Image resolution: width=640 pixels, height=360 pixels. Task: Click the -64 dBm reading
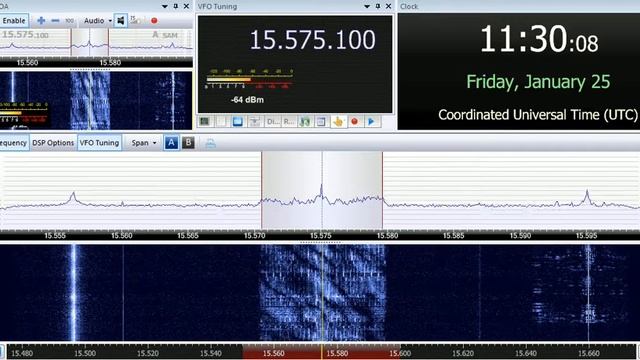(247, 100)
